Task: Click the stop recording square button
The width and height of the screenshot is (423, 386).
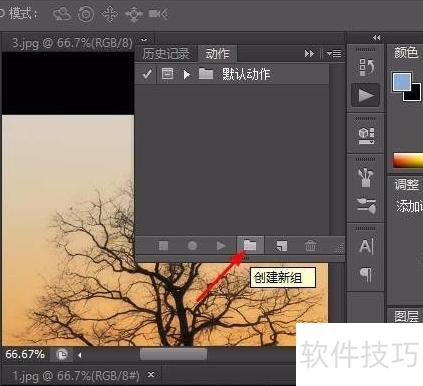Action: tap(163, 246)
